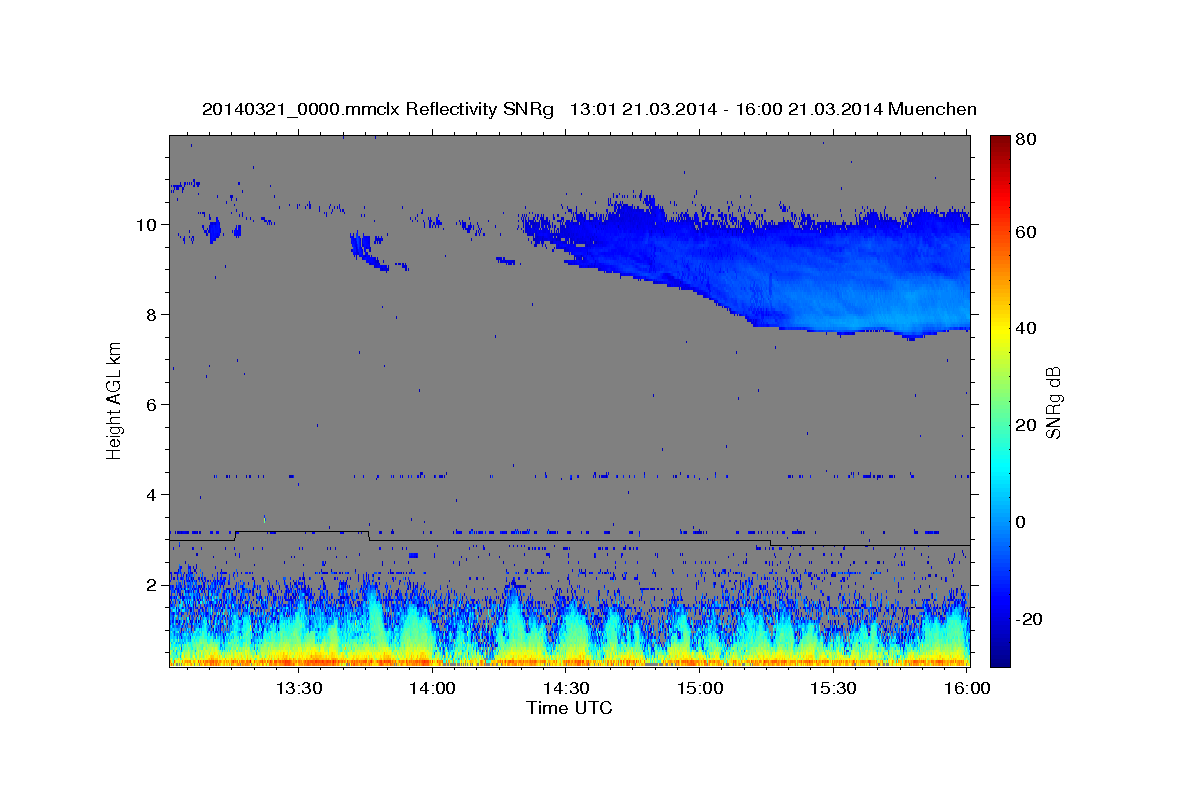Click the colorbar value label 40
This screenshot has height=800, width=1200.
click(1025, 328)
